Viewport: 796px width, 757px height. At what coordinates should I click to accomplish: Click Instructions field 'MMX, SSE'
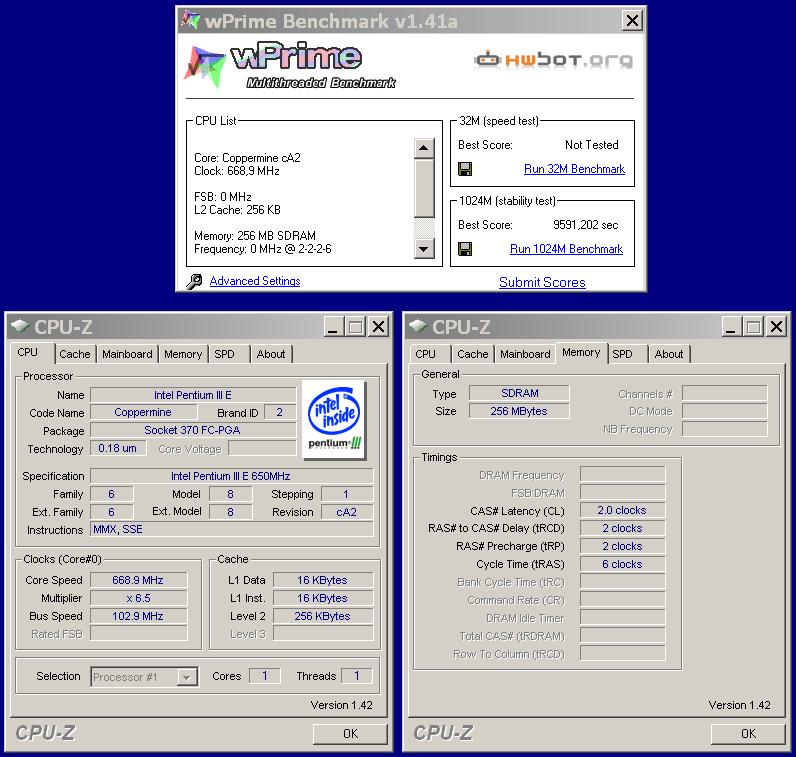click(x=231, y=530)
